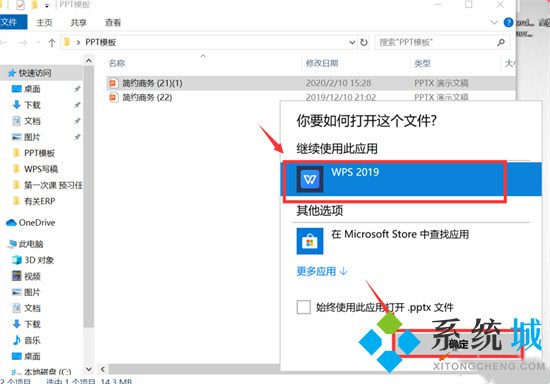This screenshot has width=550, height=384.
Task: Go up one folder level arrow
Action: tap(52, 43)
